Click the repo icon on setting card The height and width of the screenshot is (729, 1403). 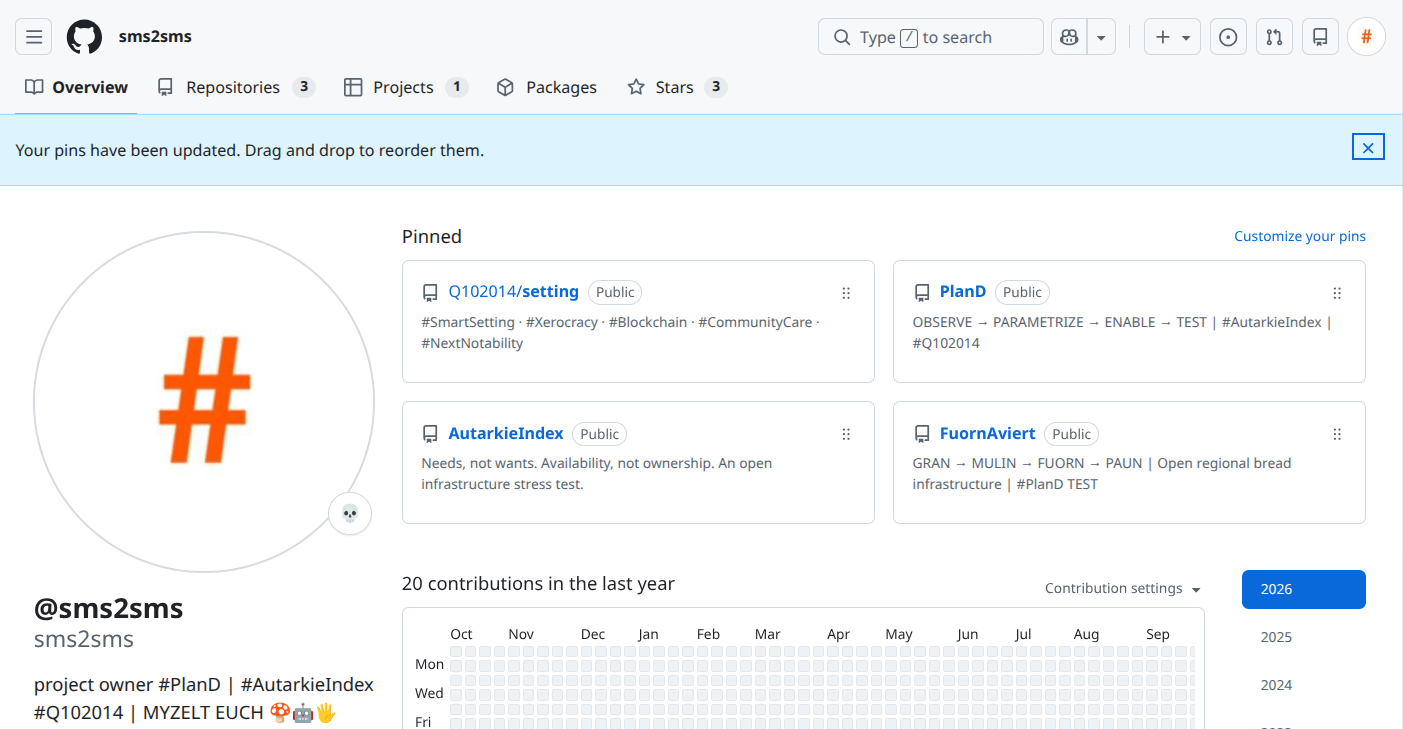[430, 293]
